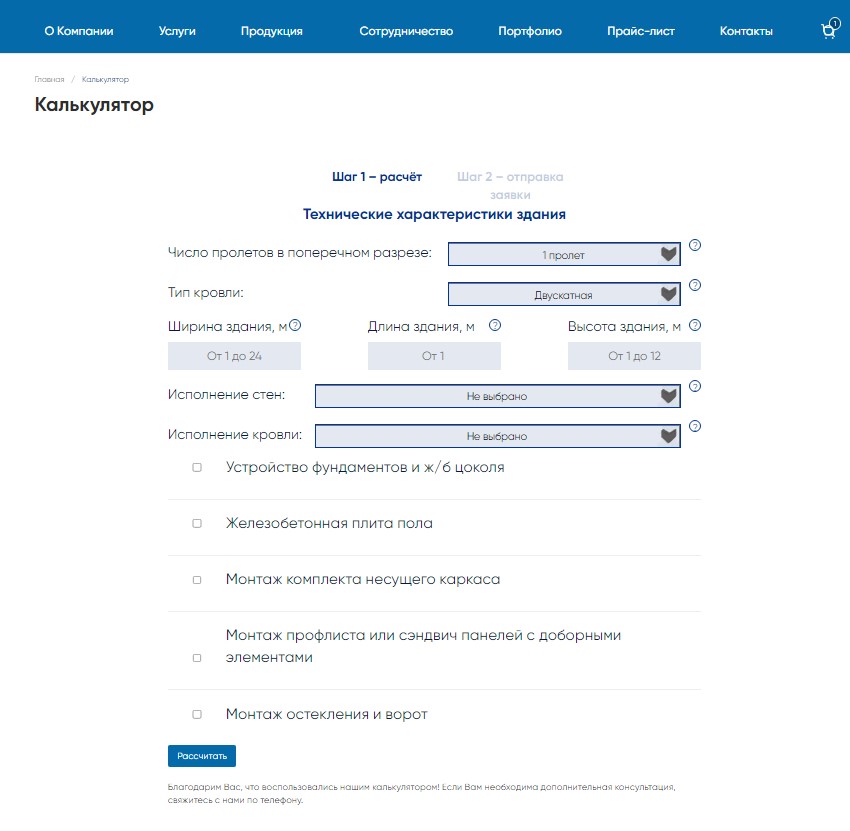Follow the Главная breadcrumb link
Image resolution: width=850 pixels, height=831 pixels.
49,79
